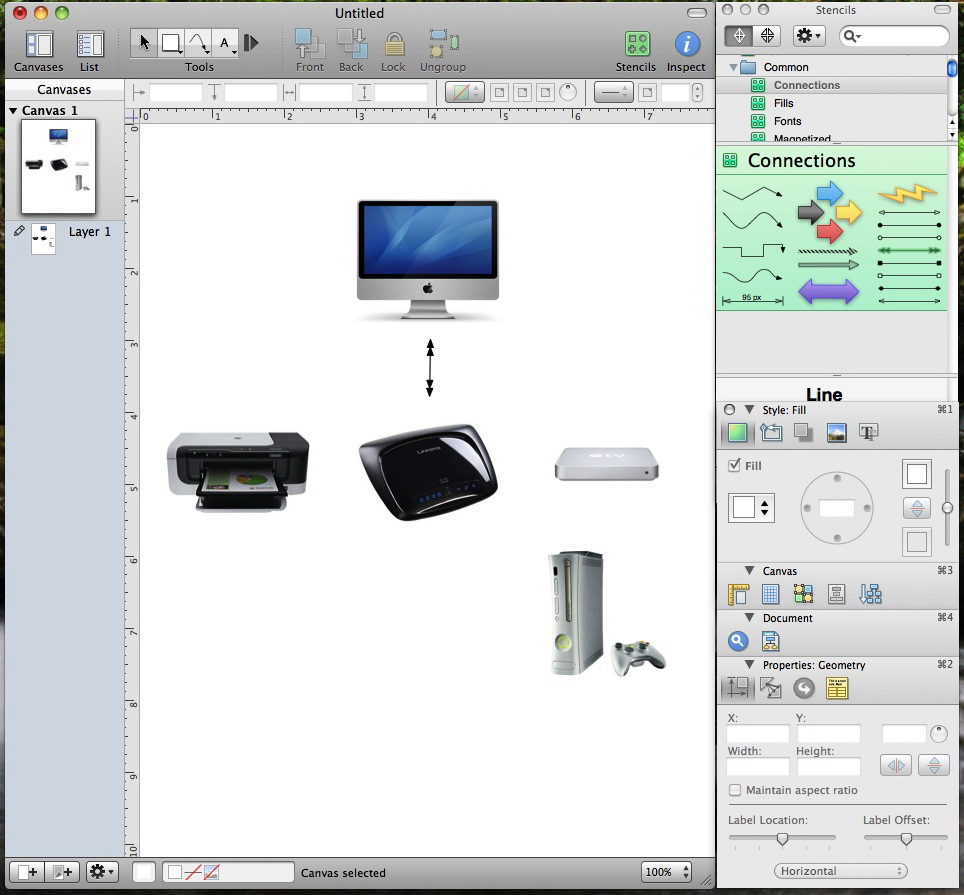
Task: Open the Horizontal label orientation dropdown
Action: [841, 871]
